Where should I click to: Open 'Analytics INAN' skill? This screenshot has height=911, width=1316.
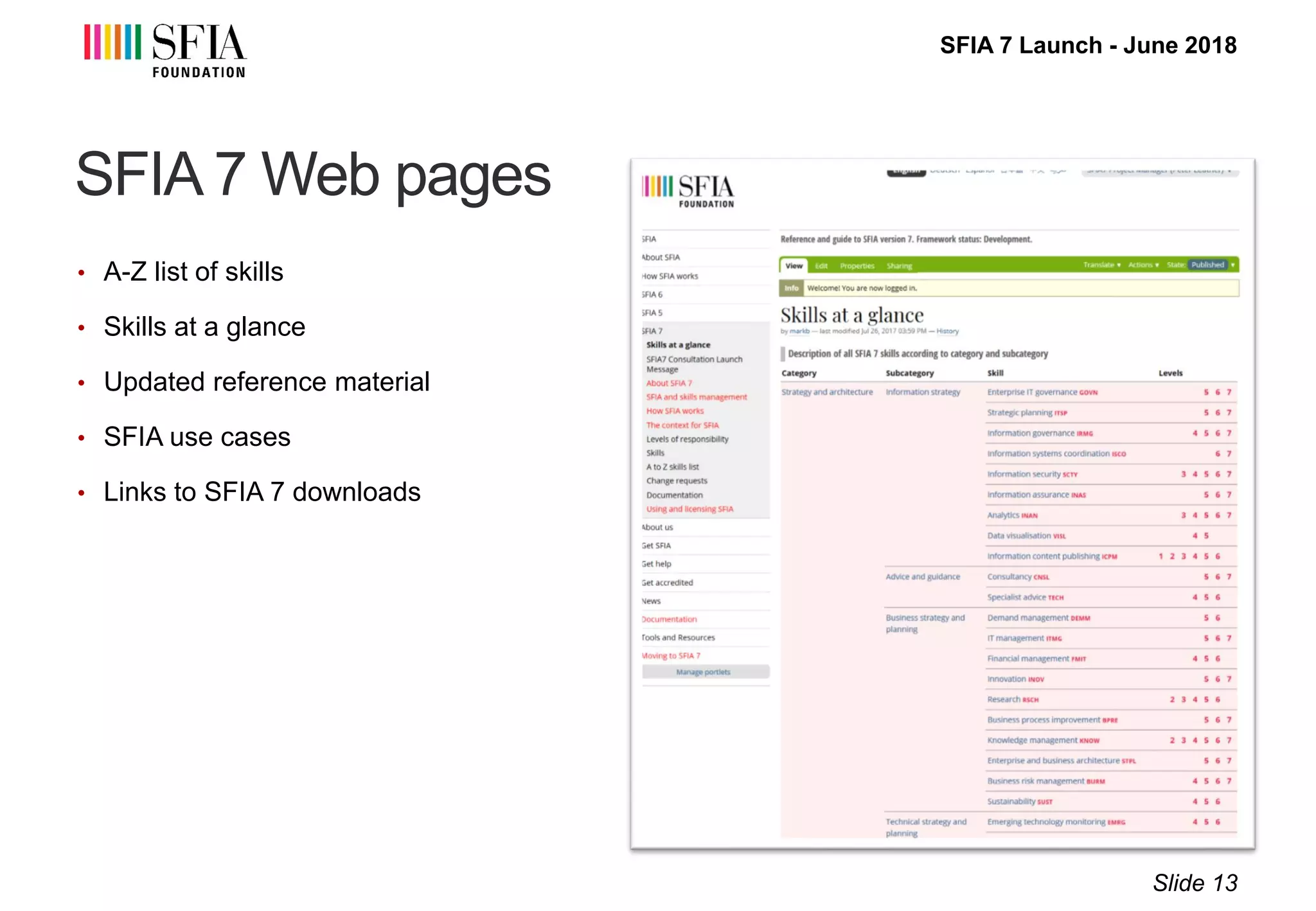(1012, 516)
